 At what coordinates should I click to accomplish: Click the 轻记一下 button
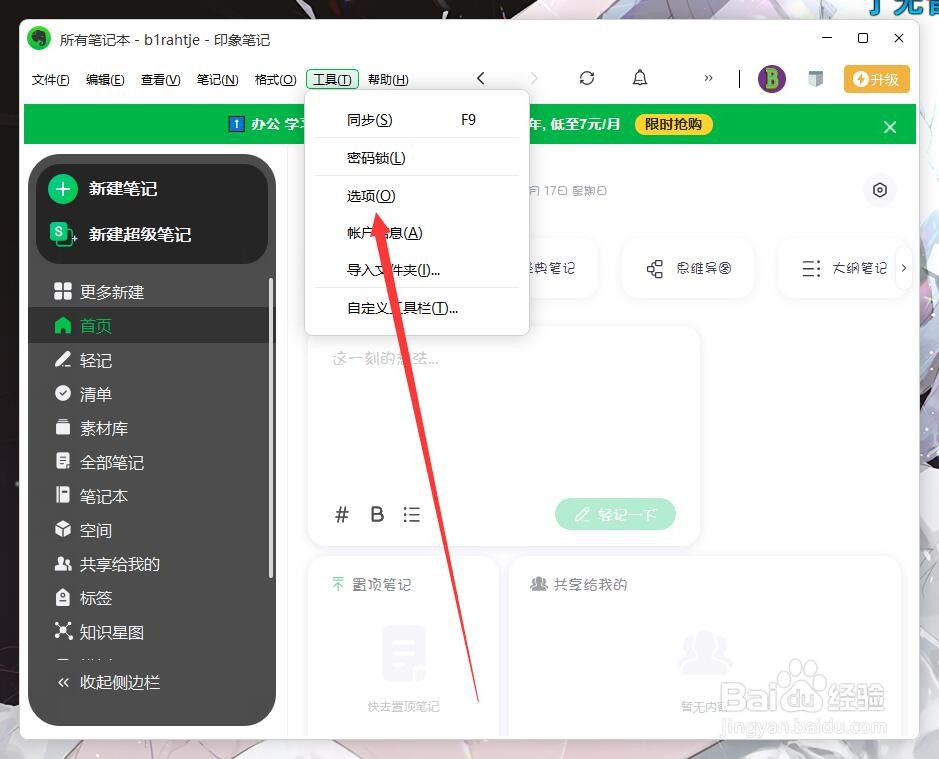click(x=616, y=514)
